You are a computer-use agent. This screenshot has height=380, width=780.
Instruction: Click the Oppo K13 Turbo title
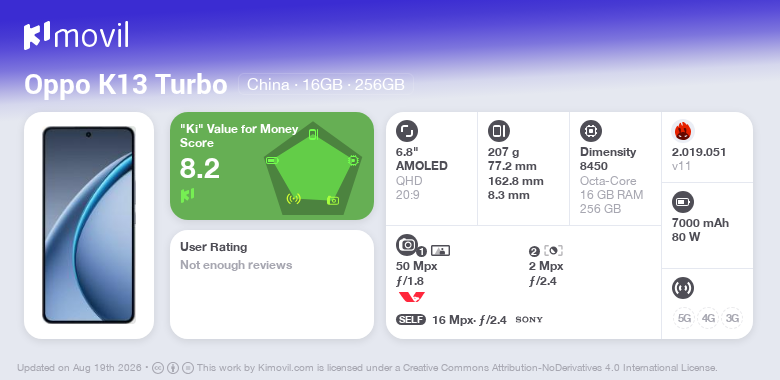[126, 85]
